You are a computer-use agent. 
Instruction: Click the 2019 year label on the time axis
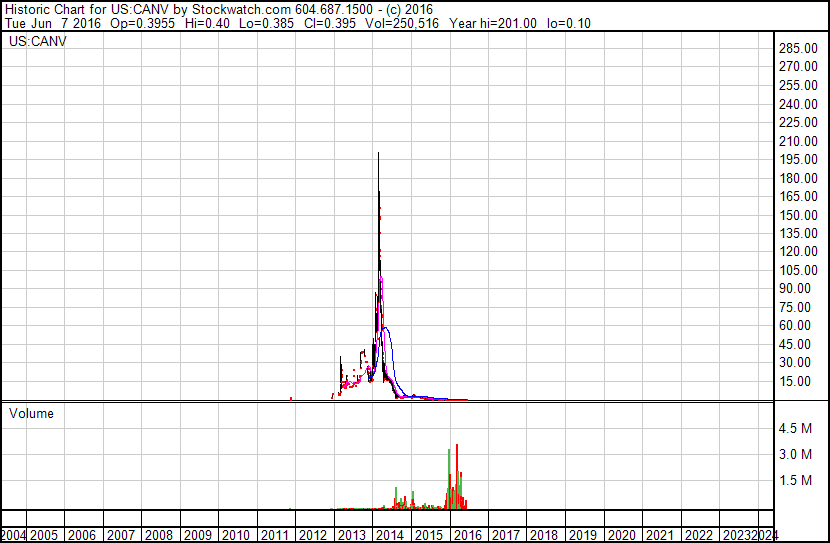pyautogui.click(x=583, y=536)
